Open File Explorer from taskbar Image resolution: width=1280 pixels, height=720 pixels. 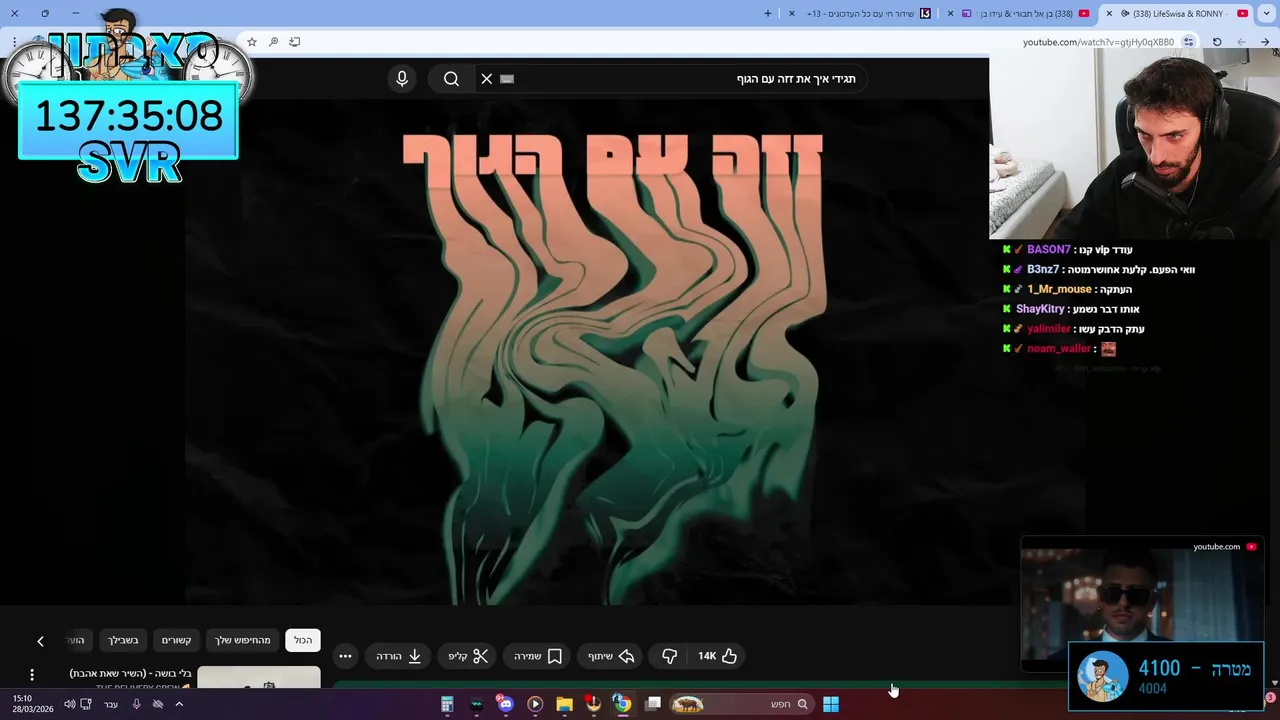pyautogui.click(x=564, y=704)
